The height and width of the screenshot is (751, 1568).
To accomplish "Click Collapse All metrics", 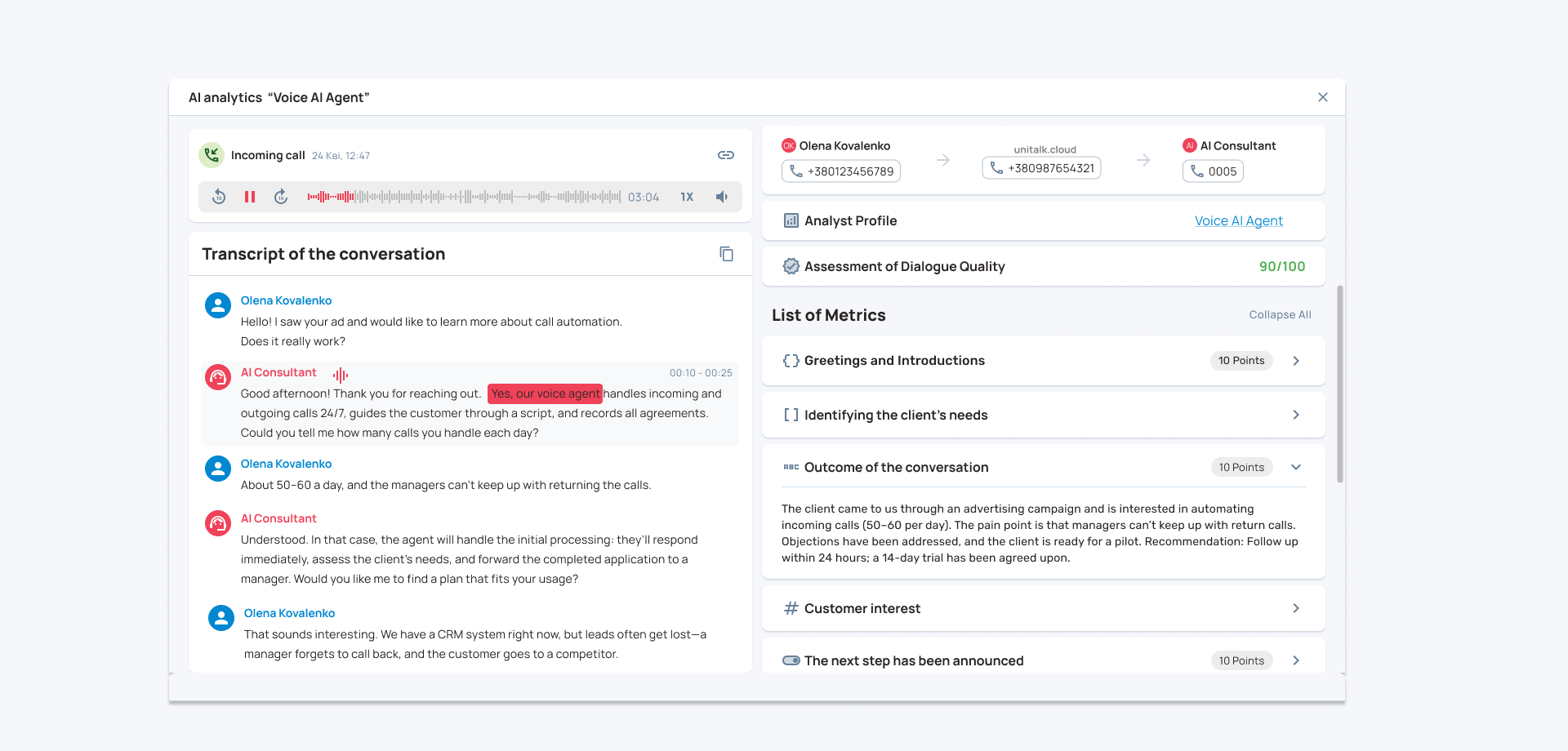I will pos(1280,314).
